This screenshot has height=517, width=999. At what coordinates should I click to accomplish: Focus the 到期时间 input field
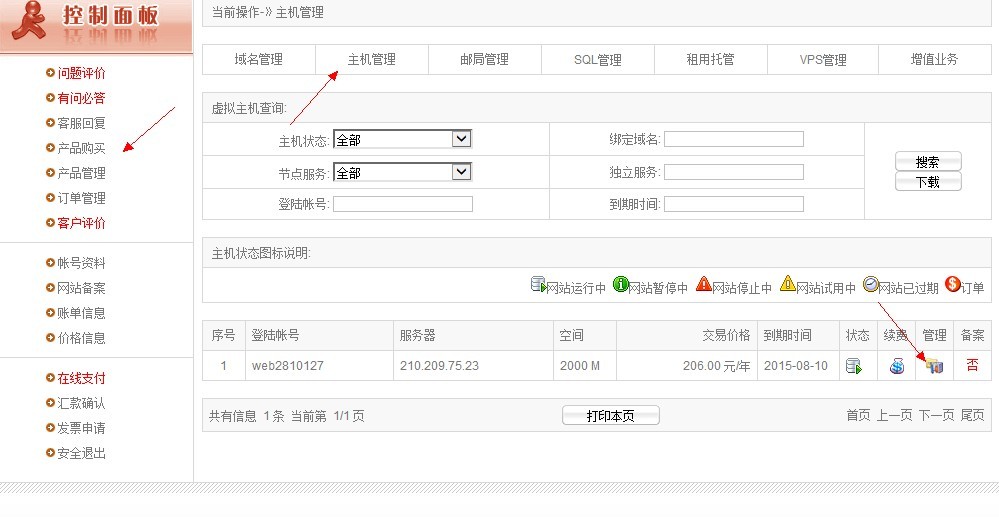(x=734, y=204)
